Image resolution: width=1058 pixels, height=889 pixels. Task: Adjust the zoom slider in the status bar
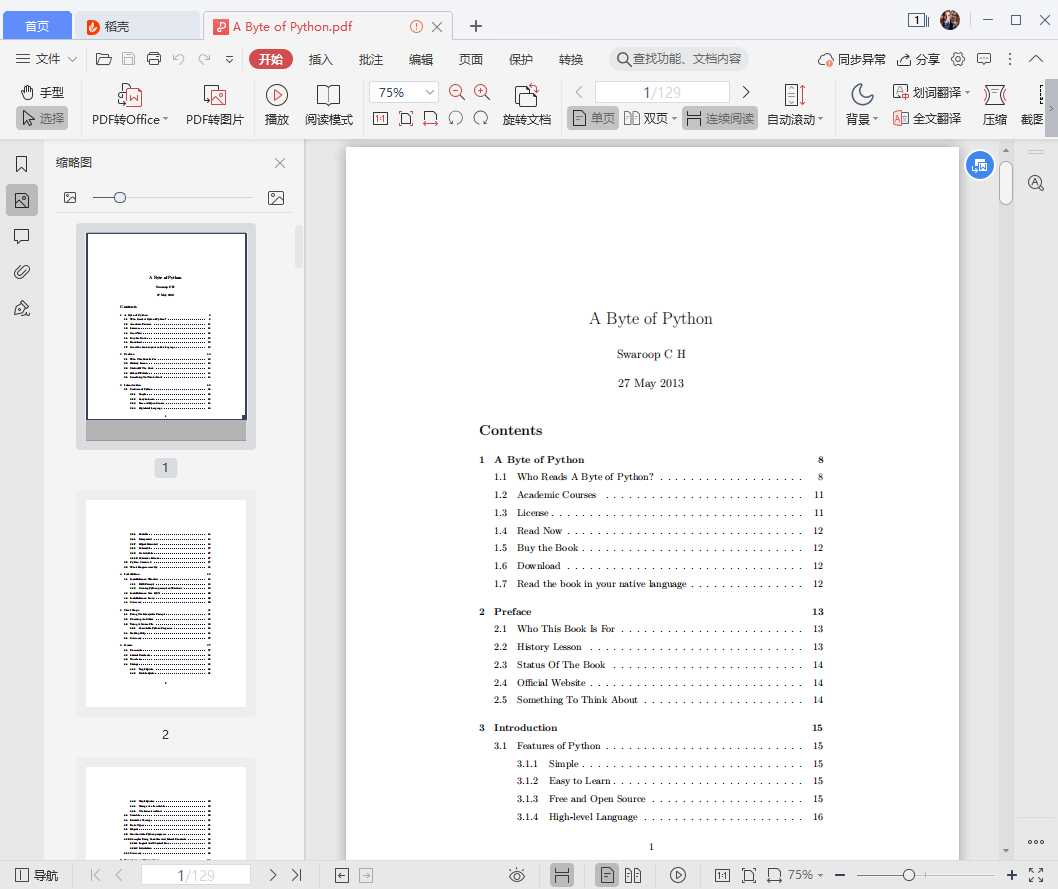[x=909, y=876]
